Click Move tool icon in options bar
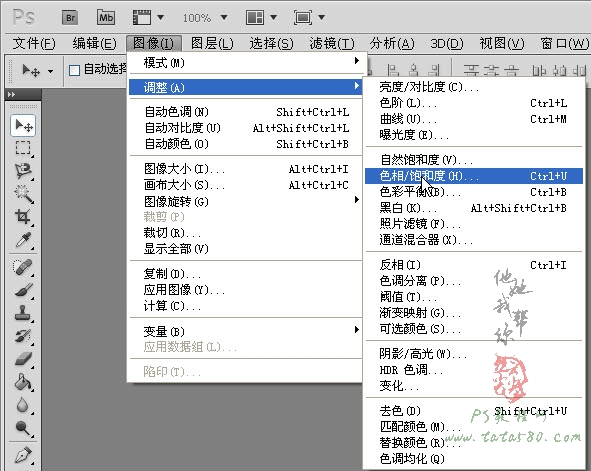591x471 pixels. pyautogui.click(x=31, y=70)
